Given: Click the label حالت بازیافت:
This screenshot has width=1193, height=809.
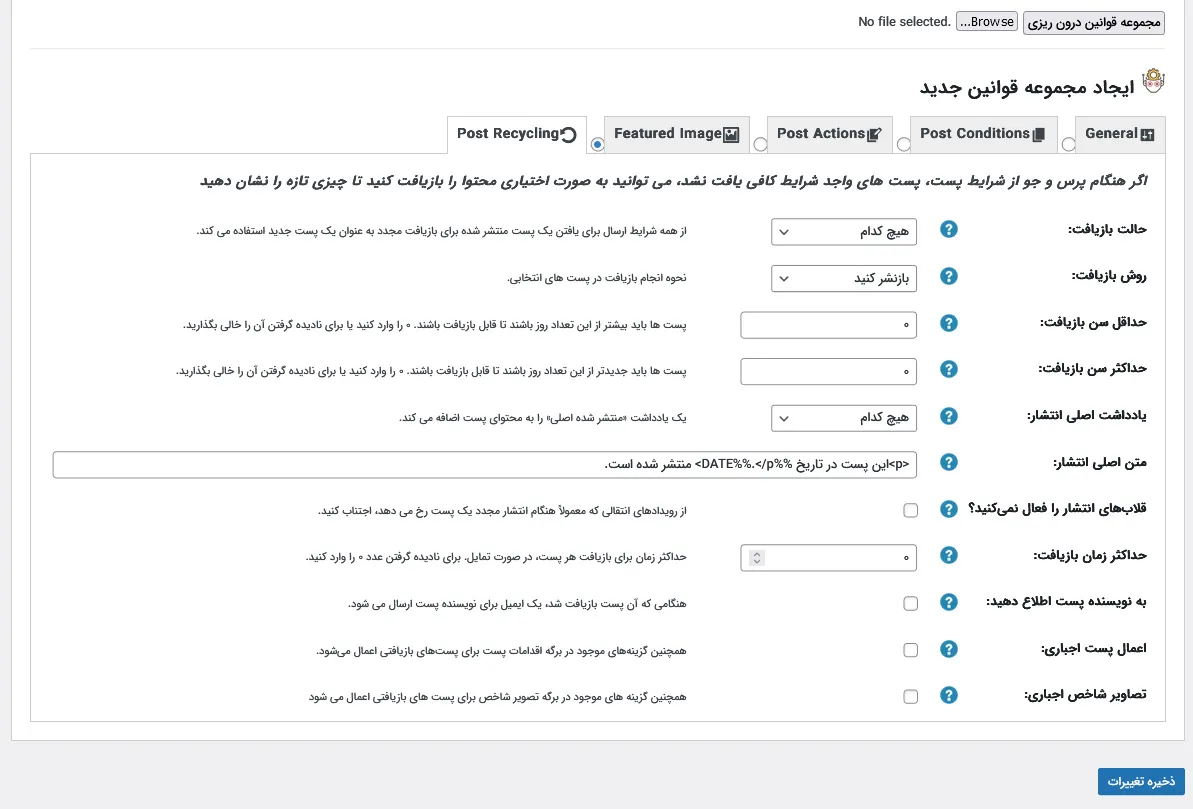Looking at the screenshot, I should [1107, 229].
